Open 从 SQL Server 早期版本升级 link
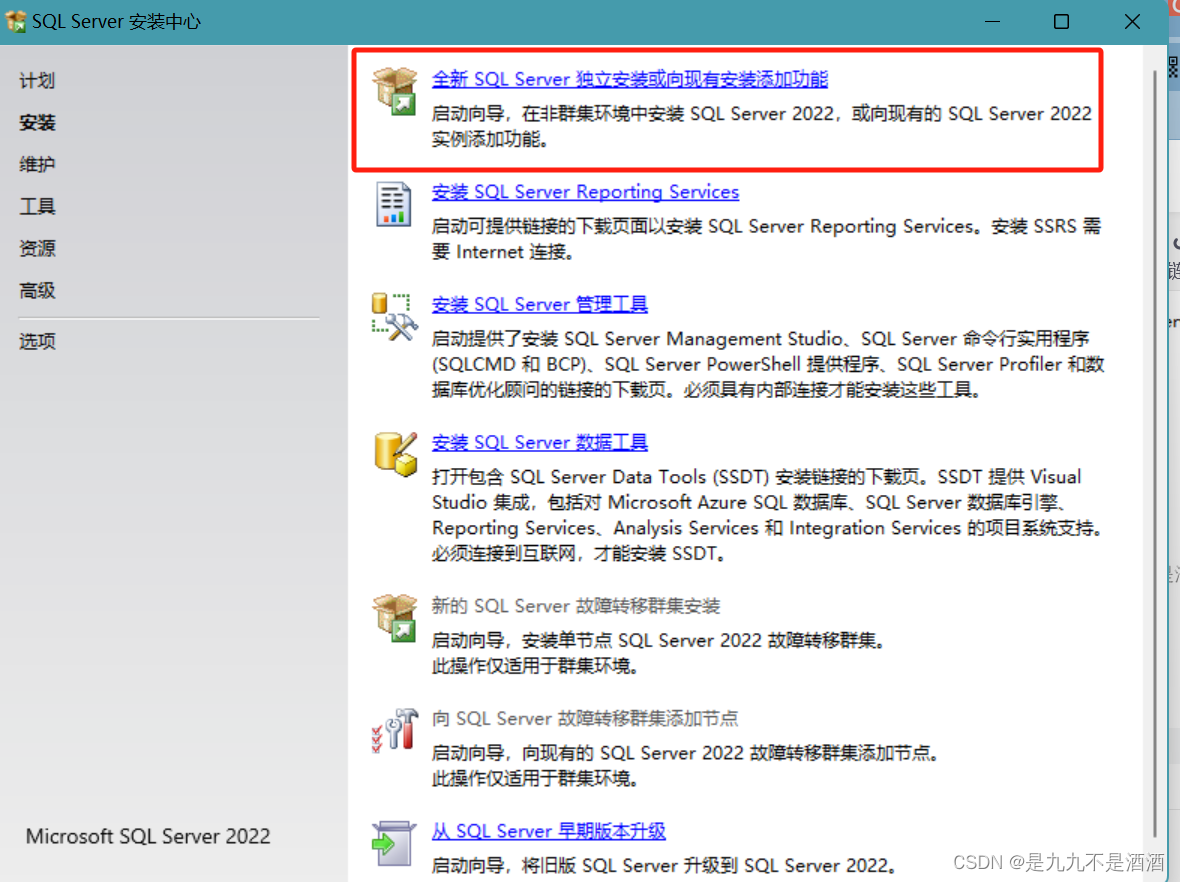1180x882 pixels. point(549,831)
